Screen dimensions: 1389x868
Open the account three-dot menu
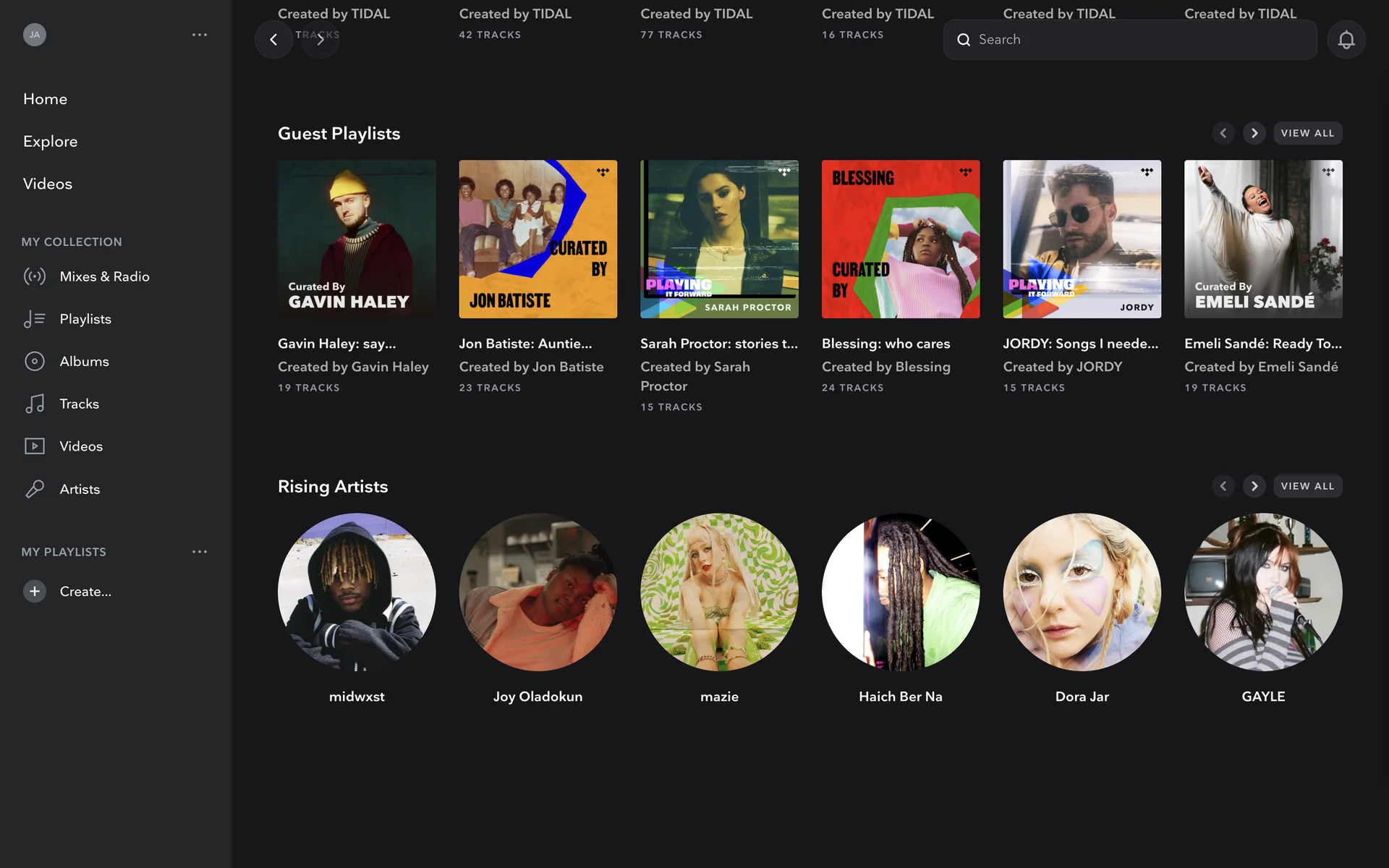point(200,35)
